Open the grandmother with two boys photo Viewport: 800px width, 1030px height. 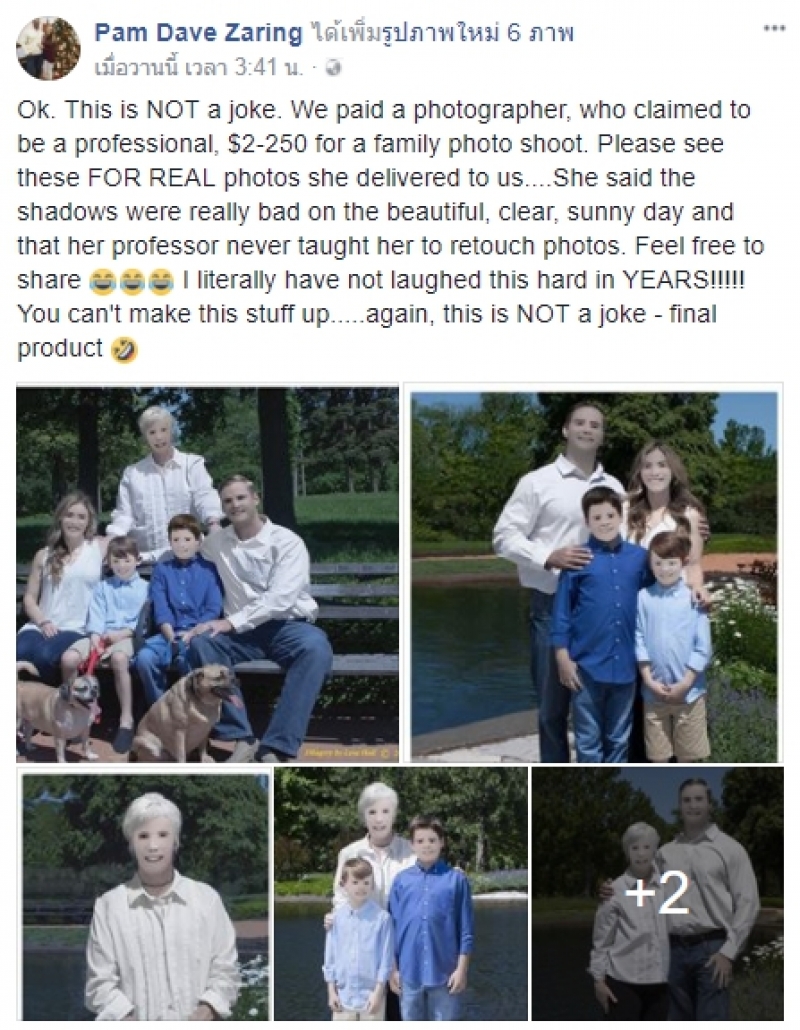(x=401, y=894)
